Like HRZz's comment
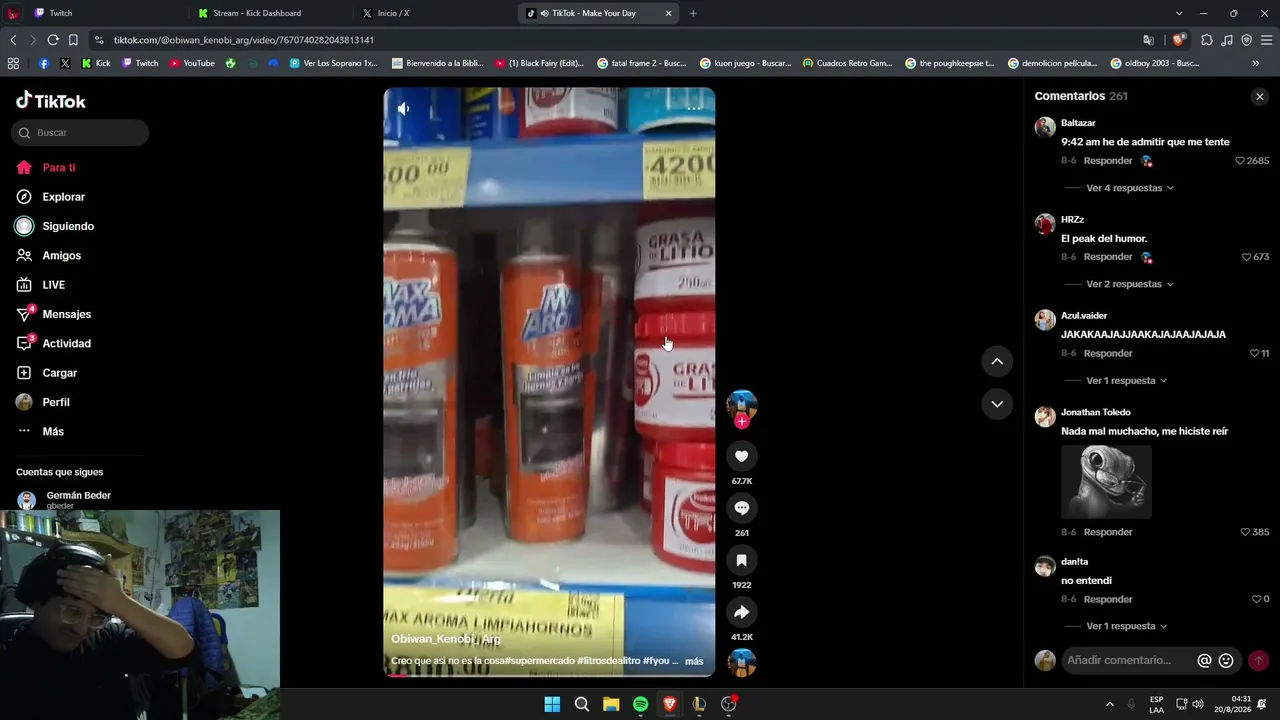Screen dimensions: 1280x720 click(x=1246, y=257)
